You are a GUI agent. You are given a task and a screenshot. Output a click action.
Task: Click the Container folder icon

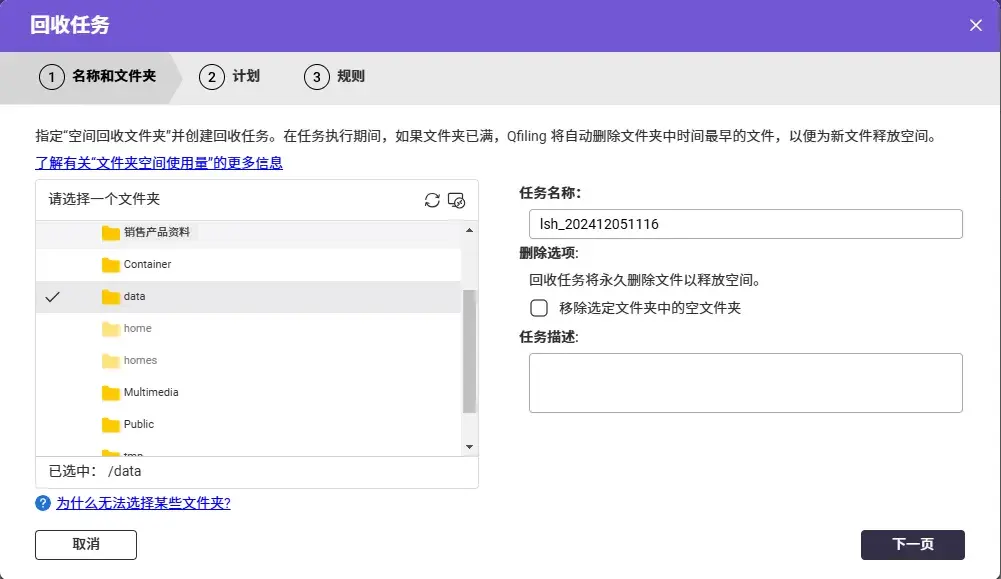click(113, 264)
